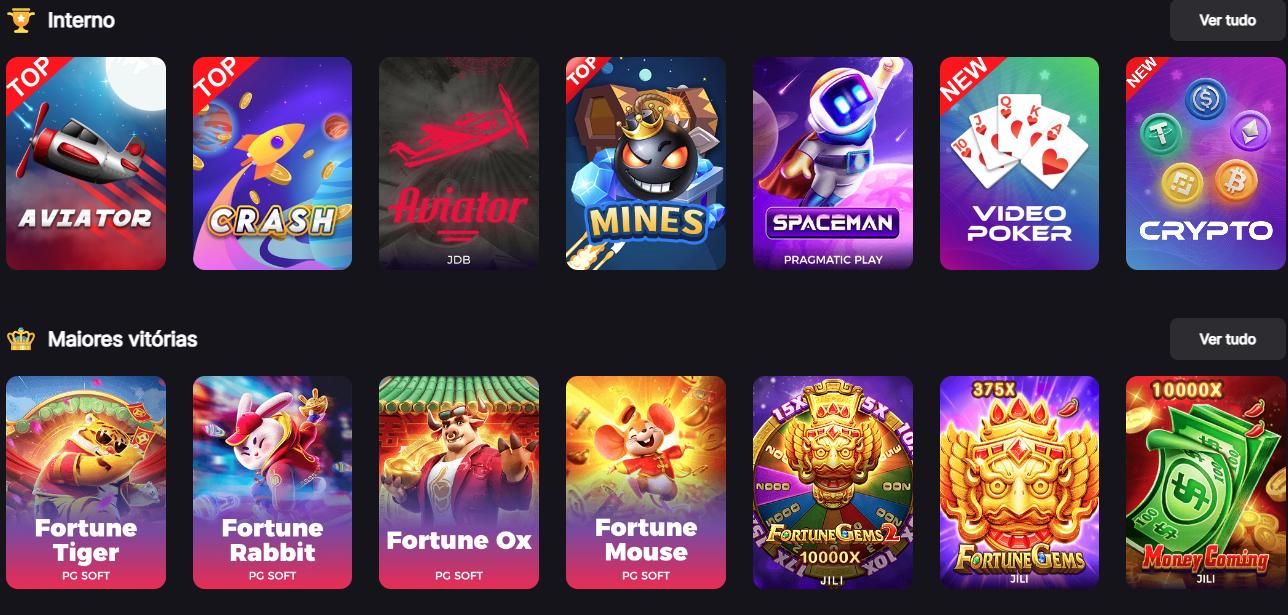The width and height of the screenshot is (1288, 615).
Task: Open the Fortune Mouse game
Action: pos(646,482)
